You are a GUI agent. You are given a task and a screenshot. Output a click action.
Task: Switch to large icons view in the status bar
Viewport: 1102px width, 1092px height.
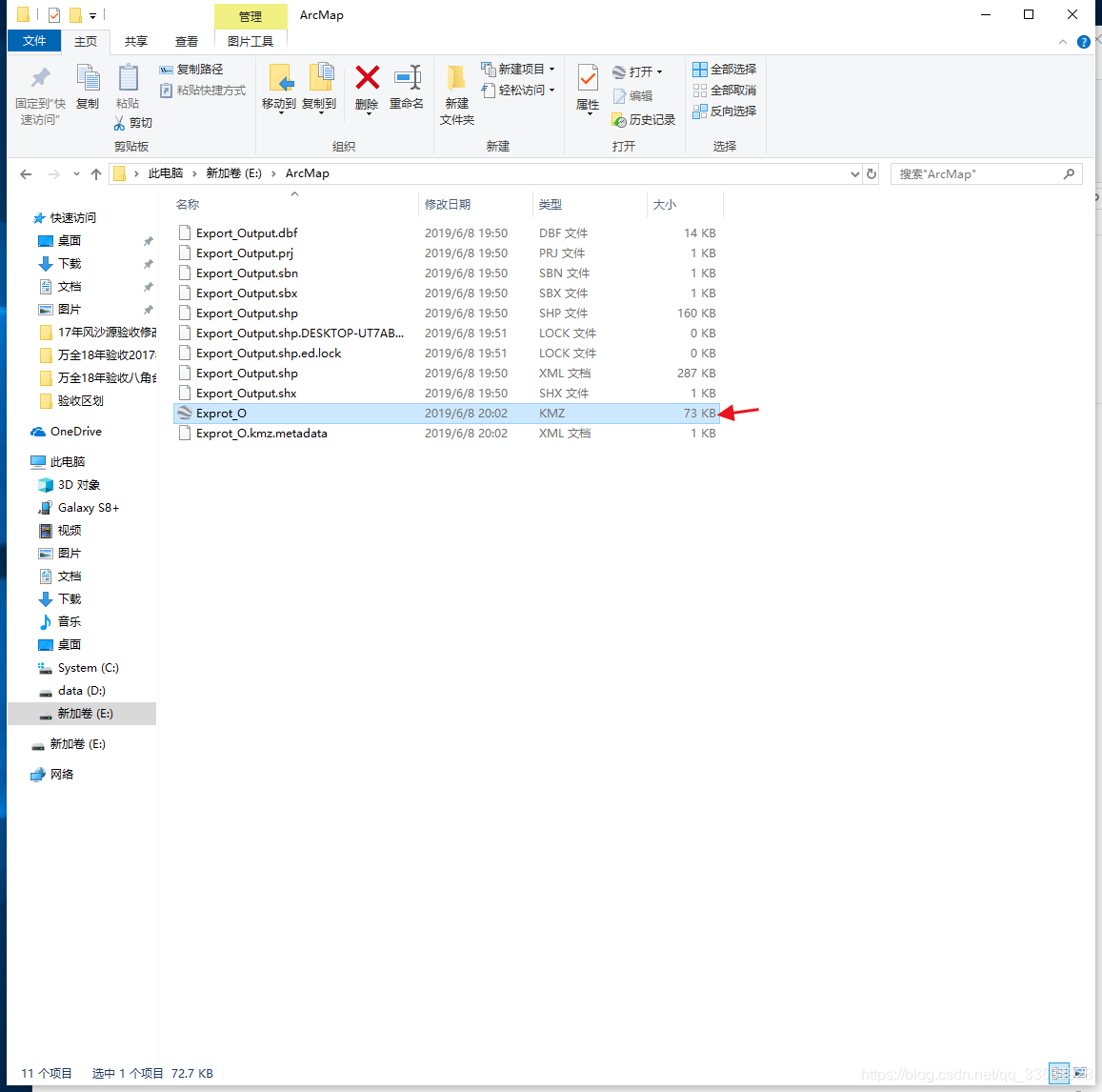[1080, 1074]
